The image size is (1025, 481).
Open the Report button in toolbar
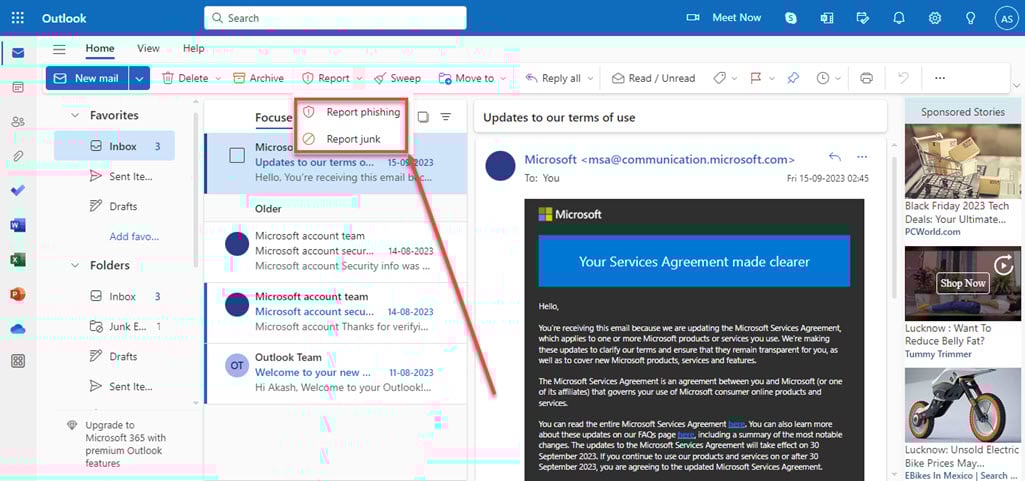(326, 78)
